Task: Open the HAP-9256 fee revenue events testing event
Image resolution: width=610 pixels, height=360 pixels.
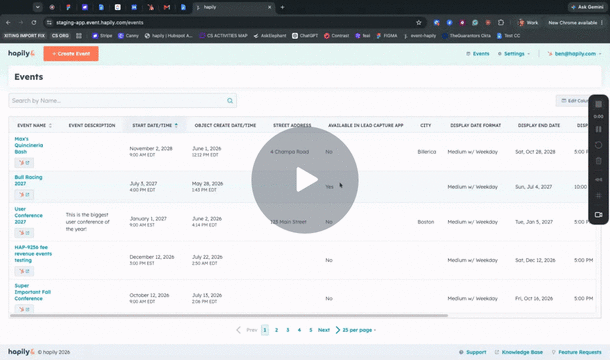Action: (x=33, y=254)
